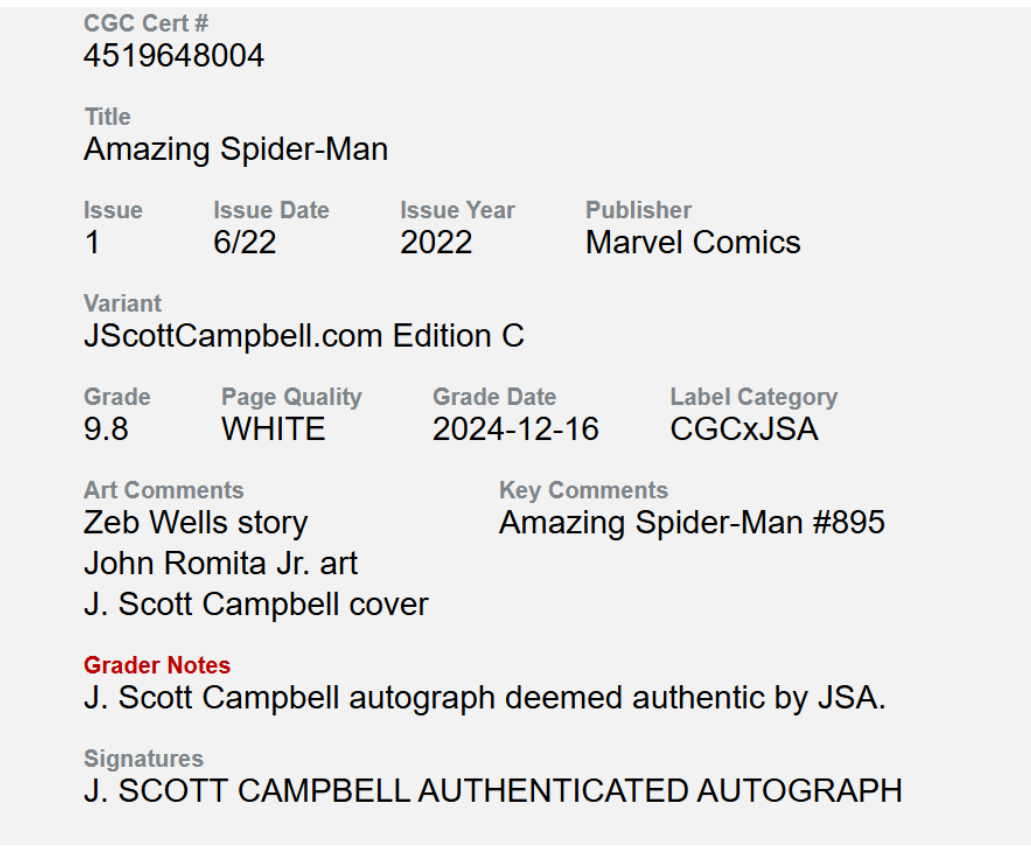Click the red Grader Notes heading

click(157, 665)
